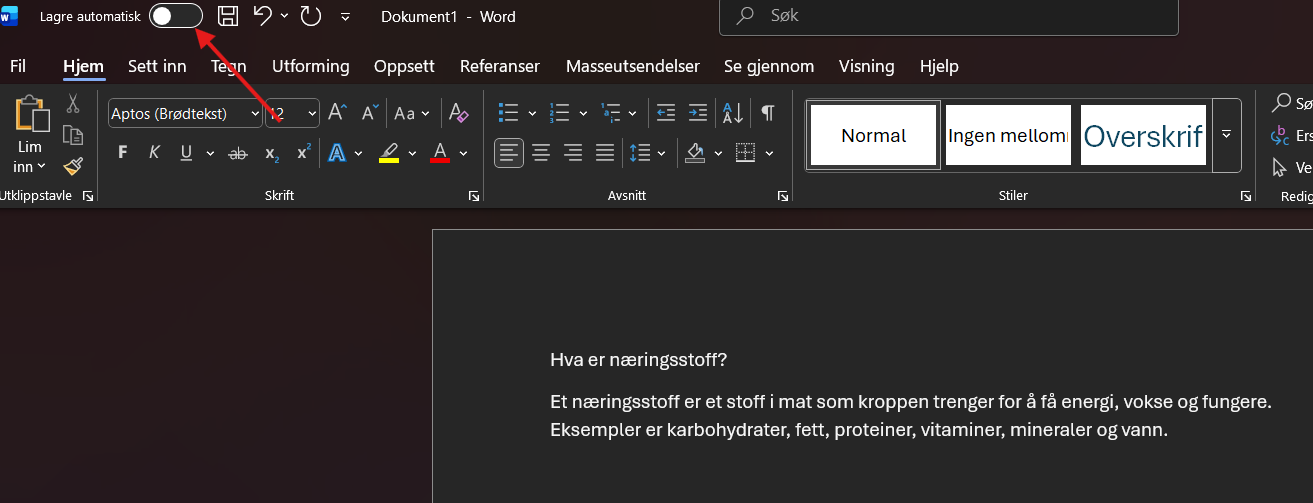Viewport: 1313px width, 503px height.
Task: Click the Format Painter brush icon
Action: tap(72, 166)
